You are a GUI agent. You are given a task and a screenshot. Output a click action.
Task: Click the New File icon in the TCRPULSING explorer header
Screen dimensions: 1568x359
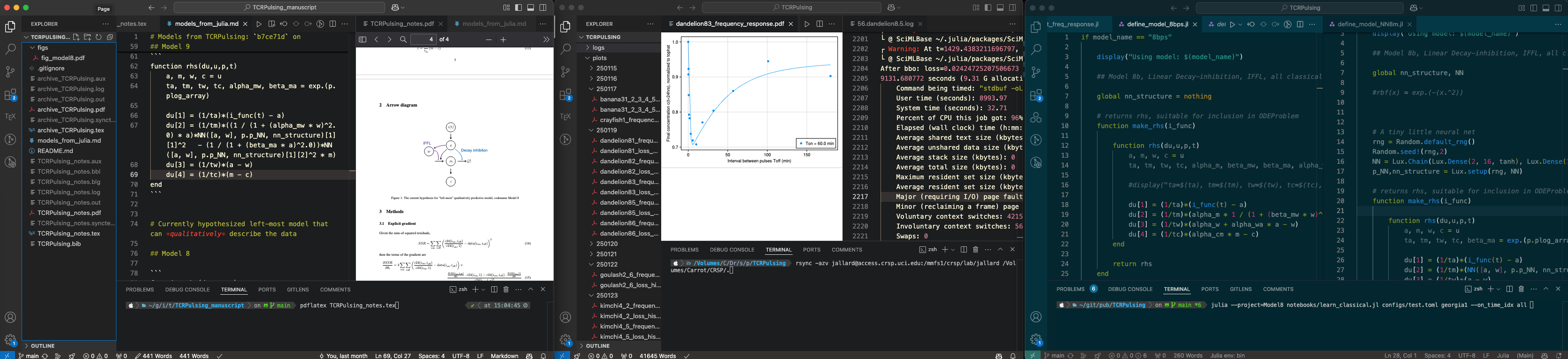pos(77,37)
